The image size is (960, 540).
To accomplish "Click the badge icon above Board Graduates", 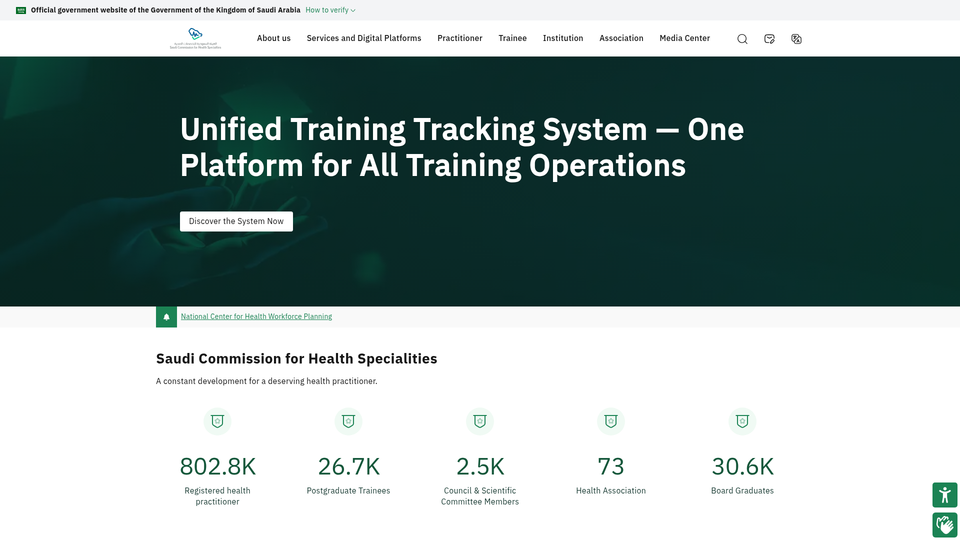I will pyautogui.click(x=742, y=421).
